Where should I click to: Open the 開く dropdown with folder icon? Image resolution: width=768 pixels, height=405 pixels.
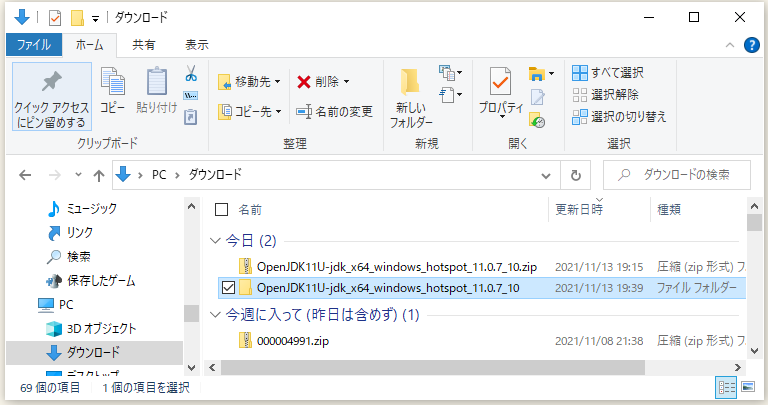(x=541, y=73)
